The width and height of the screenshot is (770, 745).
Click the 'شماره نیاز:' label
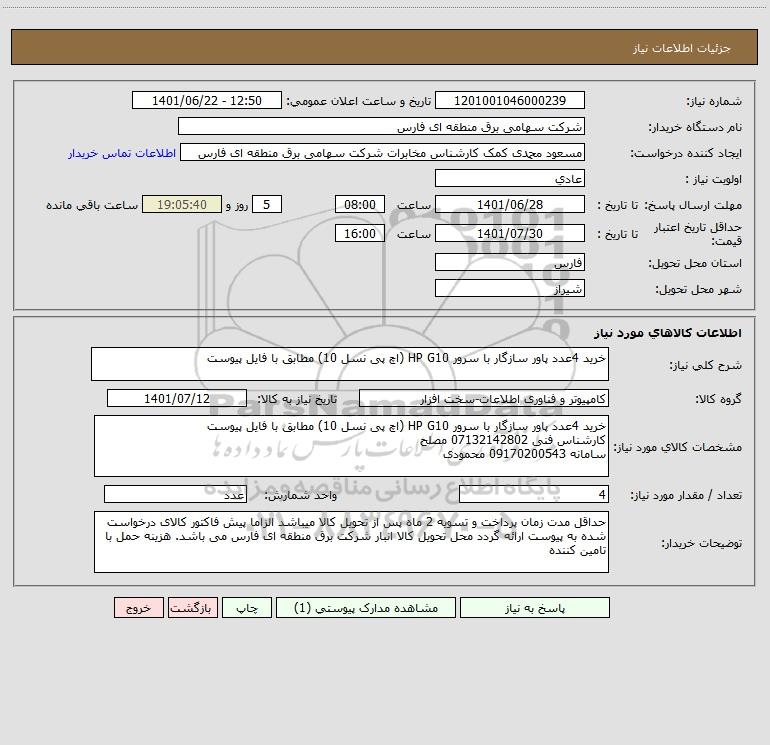714,102
